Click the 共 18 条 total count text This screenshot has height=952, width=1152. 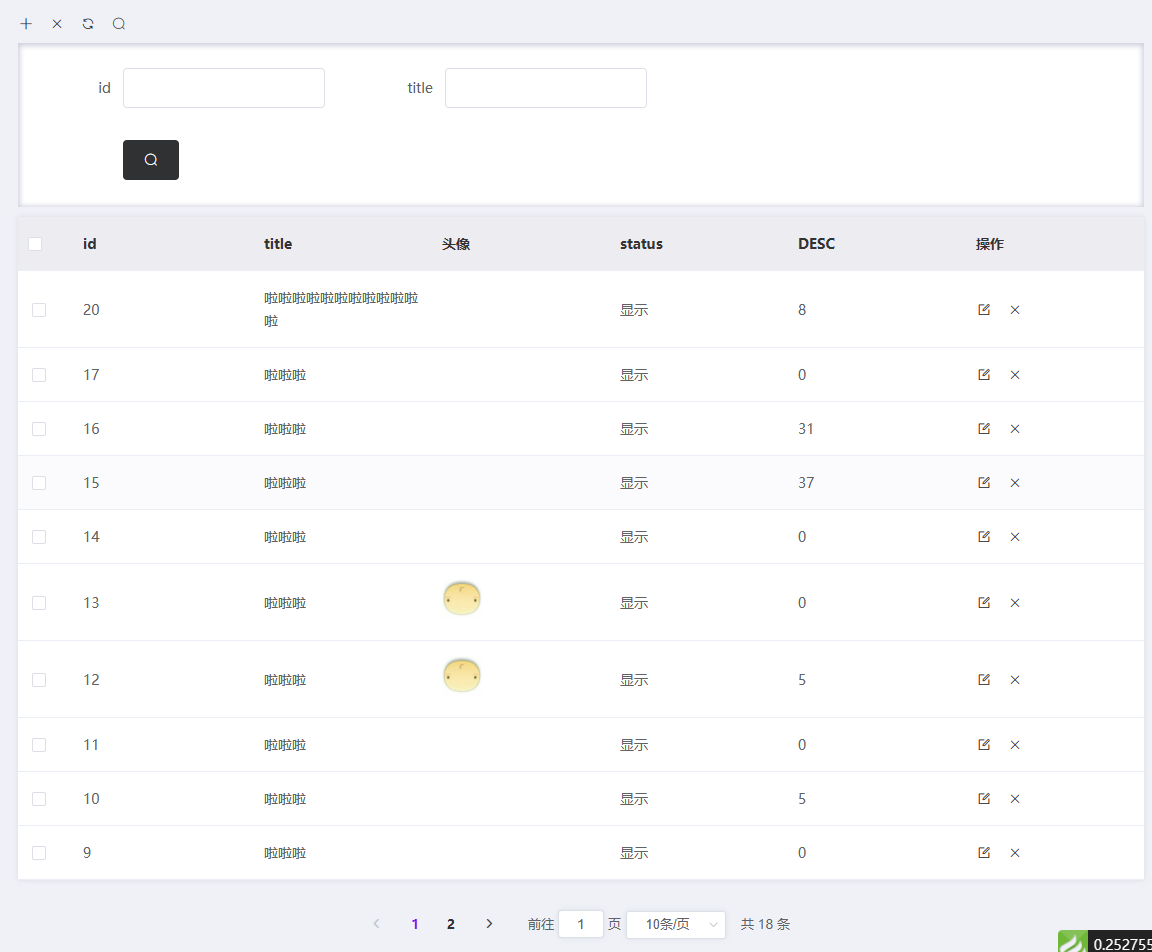[x=765, y=924]
